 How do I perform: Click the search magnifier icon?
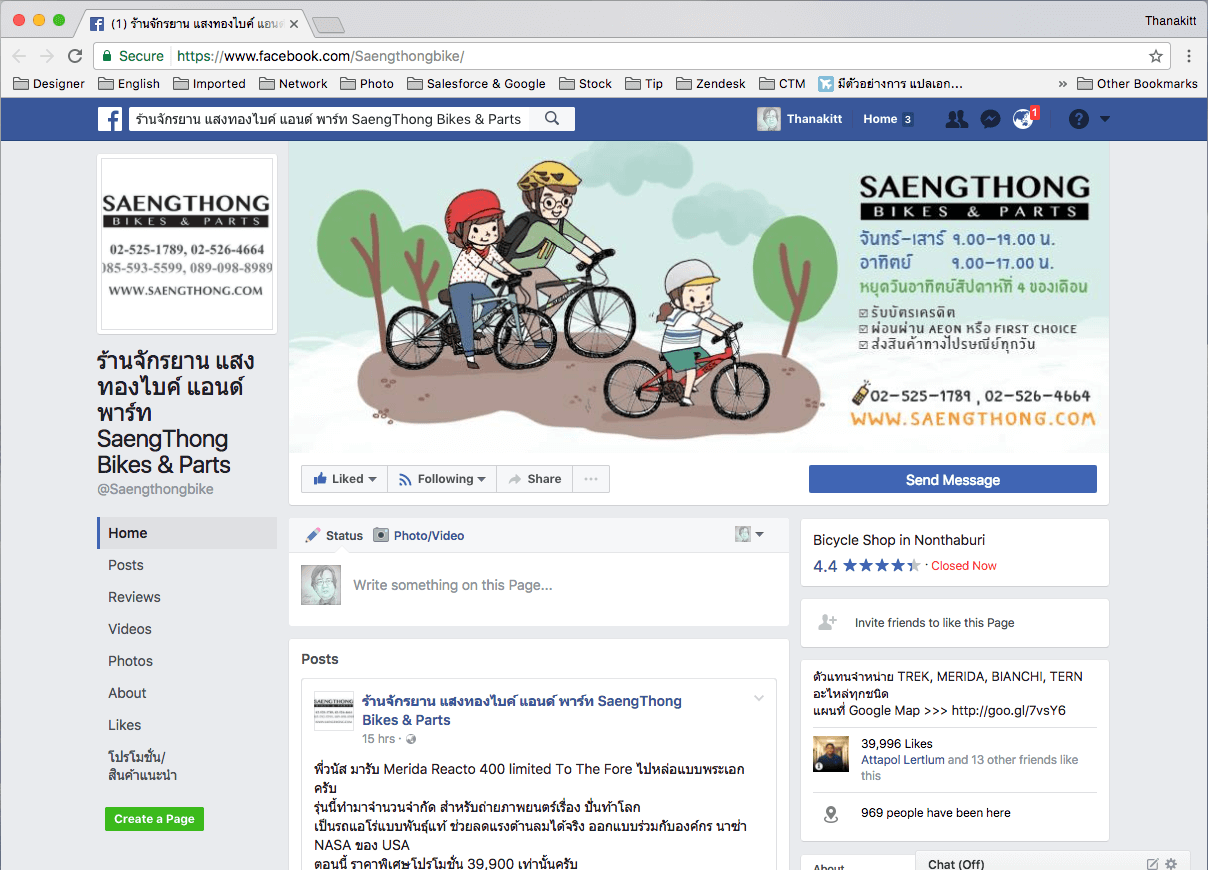[552, 119]
